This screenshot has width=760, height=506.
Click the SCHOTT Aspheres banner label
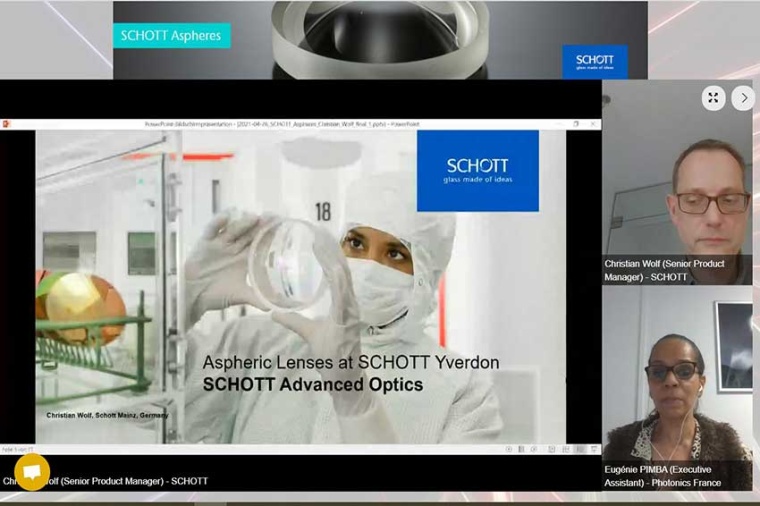(x=172, y=35)
